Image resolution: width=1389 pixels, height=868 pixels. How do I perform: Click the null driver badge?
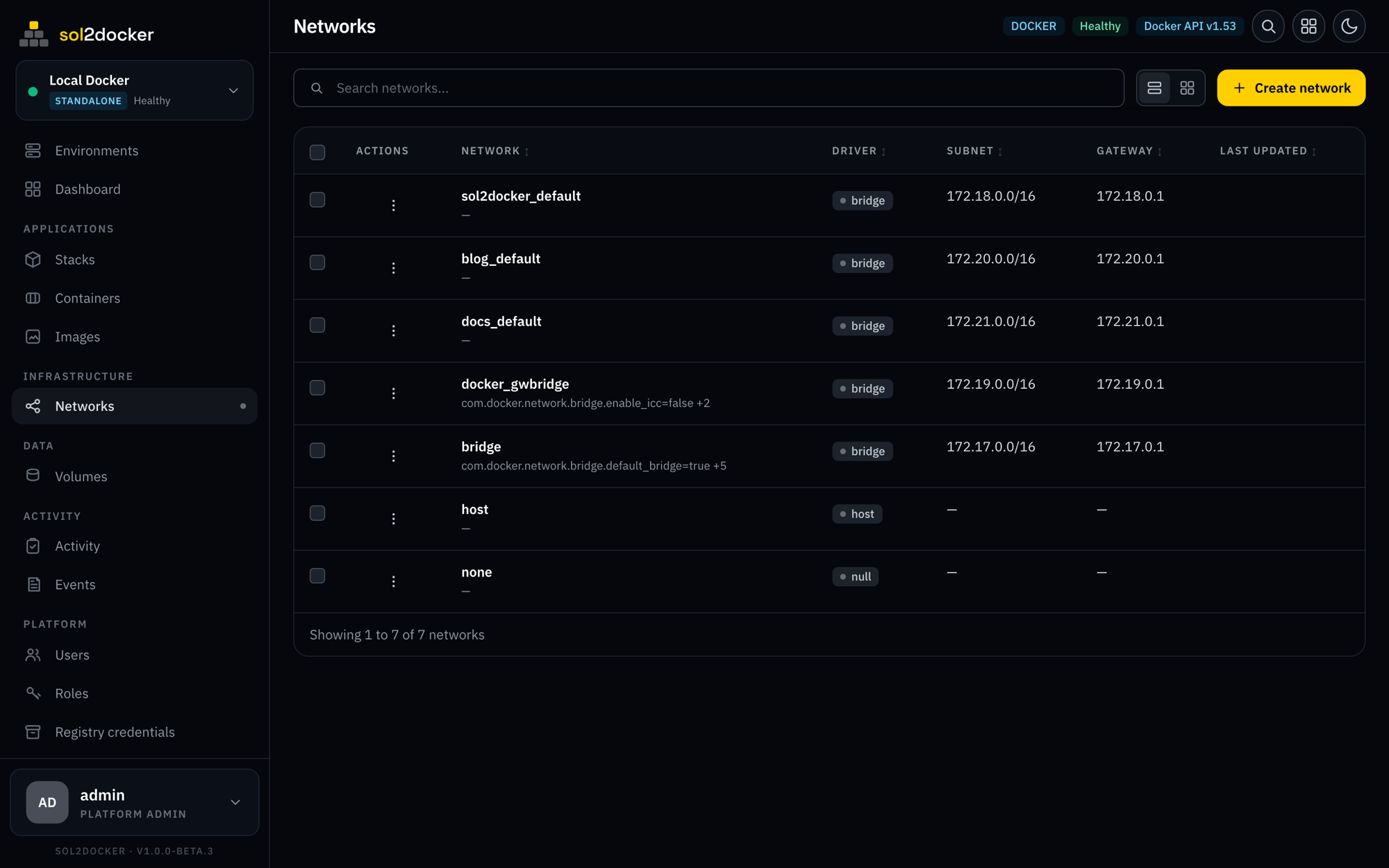coord(856,577)
